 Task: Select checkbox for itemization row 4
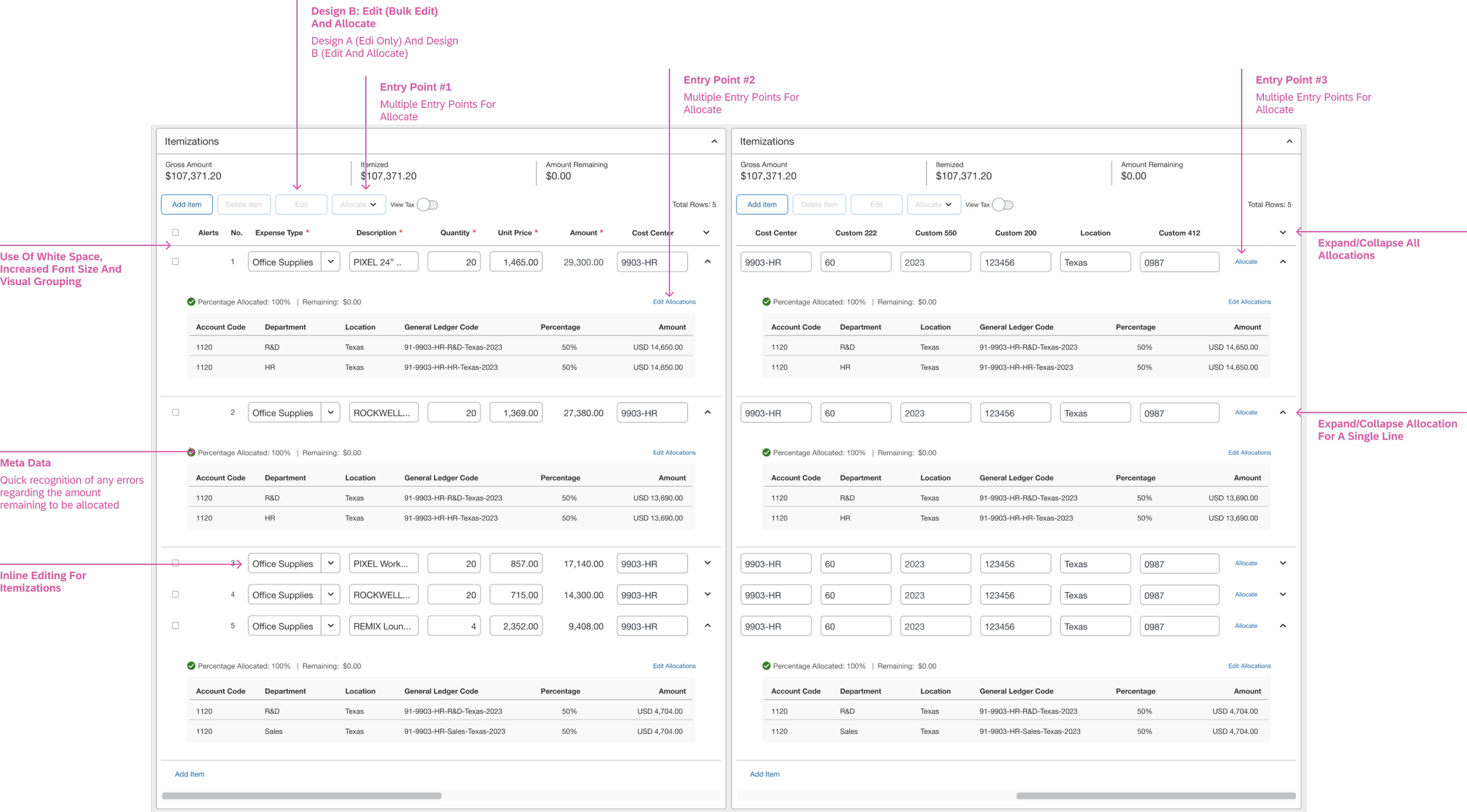(175, 594)
